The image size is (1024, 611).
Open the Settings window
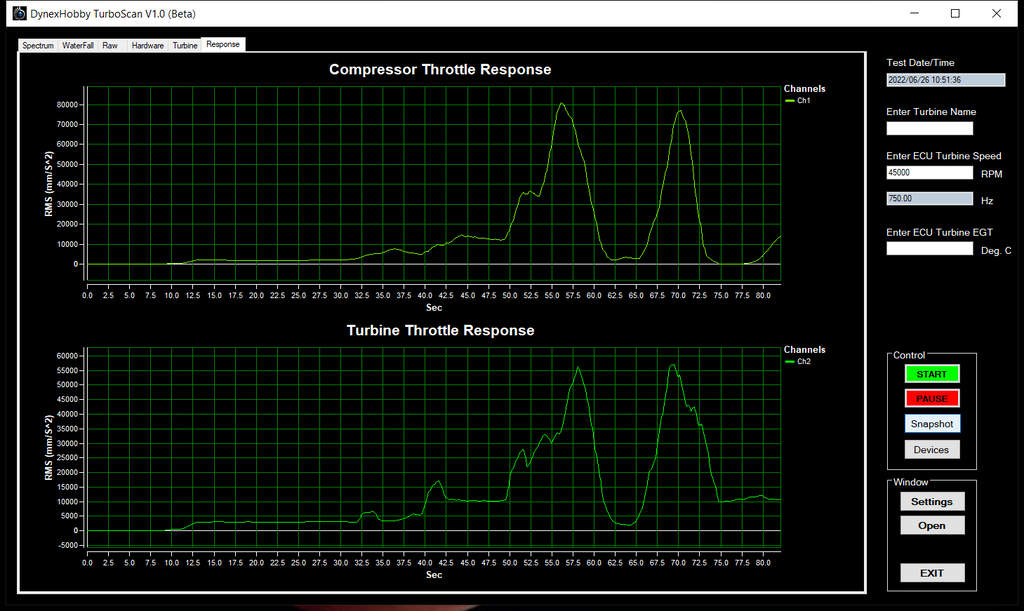click(932, 501)
